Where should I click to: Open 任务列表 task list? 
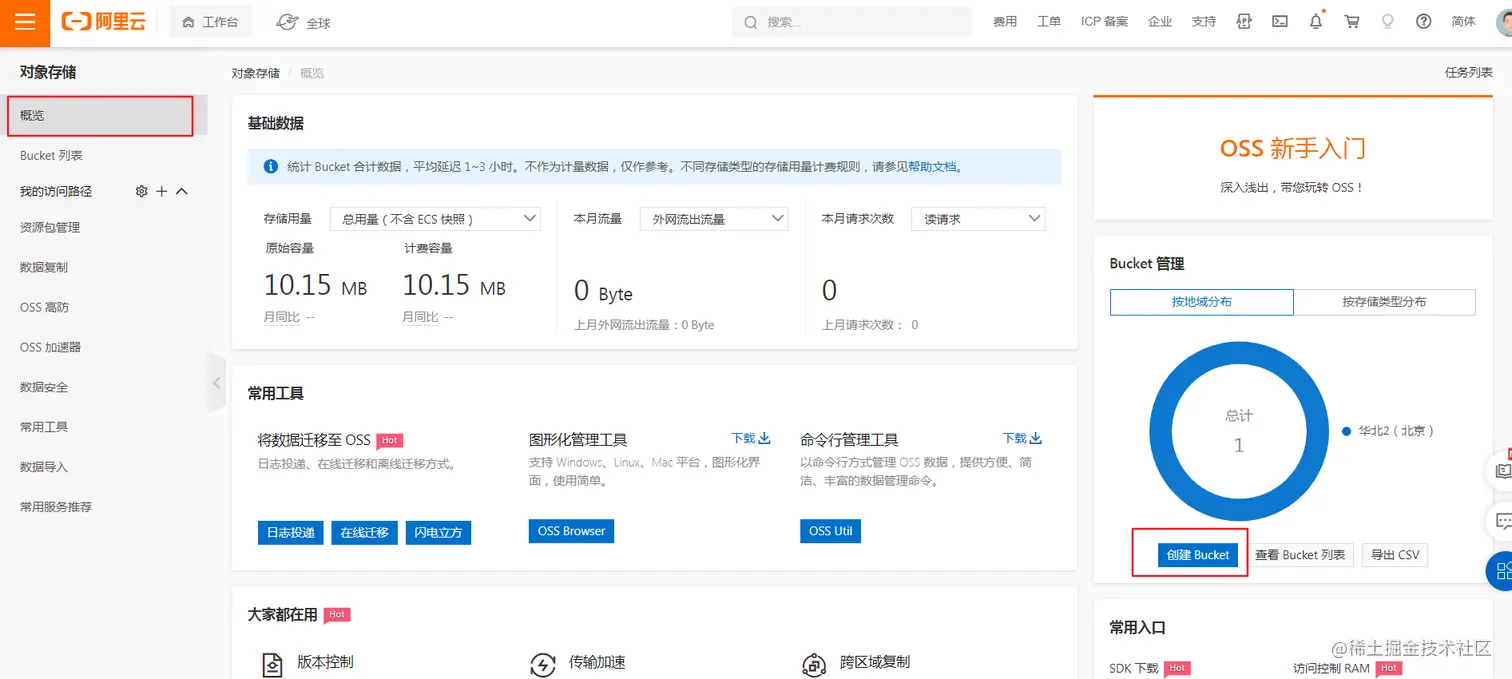click(x=1468, y=73)
